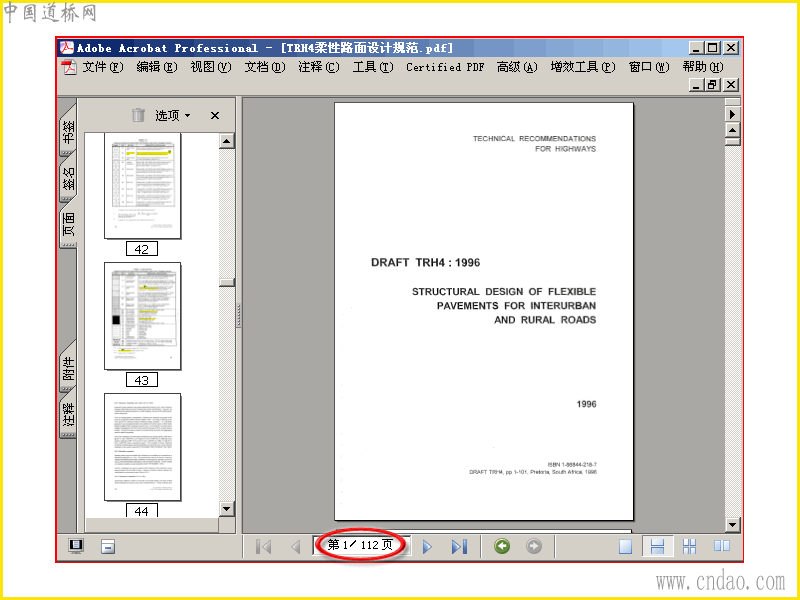This screenshot has height=600, width=800.
Task: Select page 43 thumbnail
Action: [142, 316]
